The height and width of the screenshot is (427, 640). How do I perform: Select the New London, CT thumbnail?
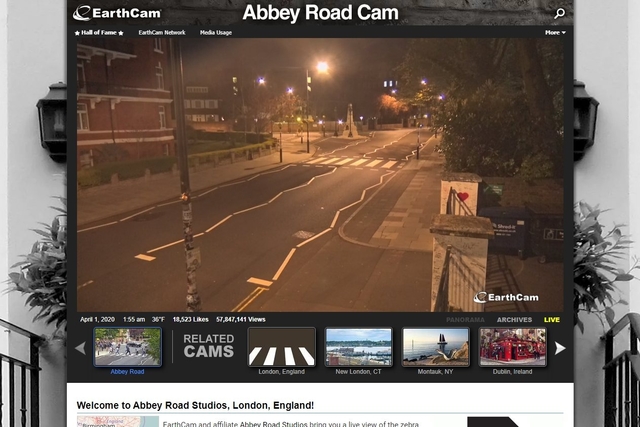click(x=358, y=347)
